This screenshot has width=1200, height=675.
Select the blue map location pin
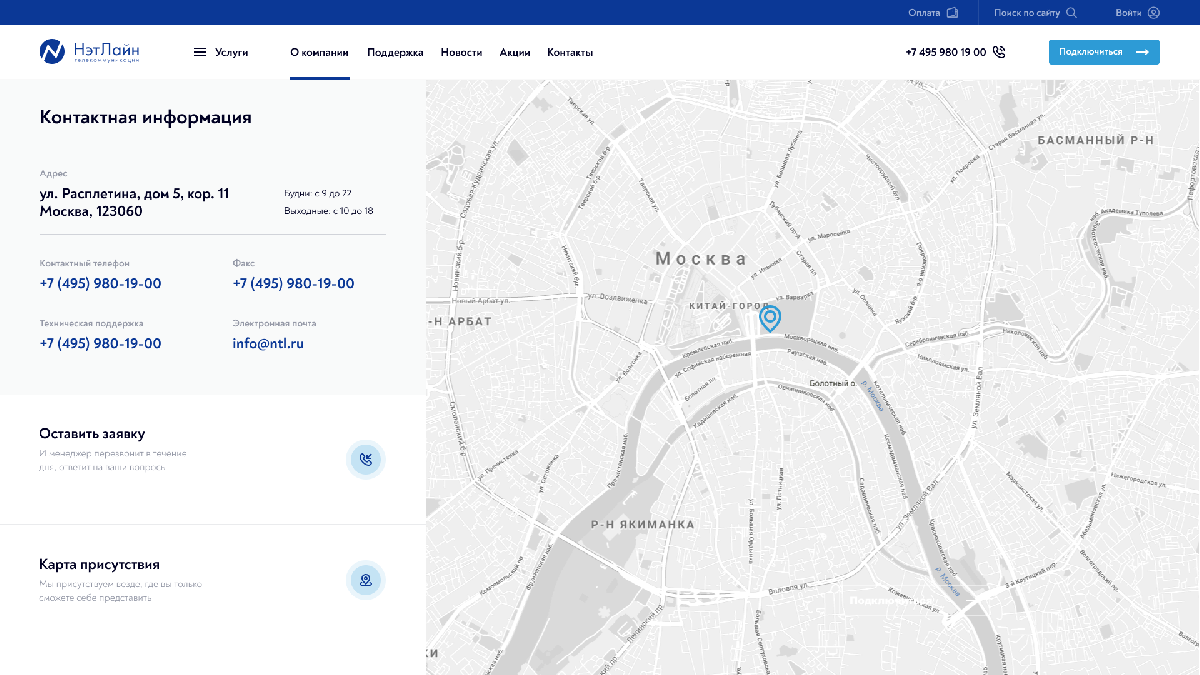pos(770,319)
